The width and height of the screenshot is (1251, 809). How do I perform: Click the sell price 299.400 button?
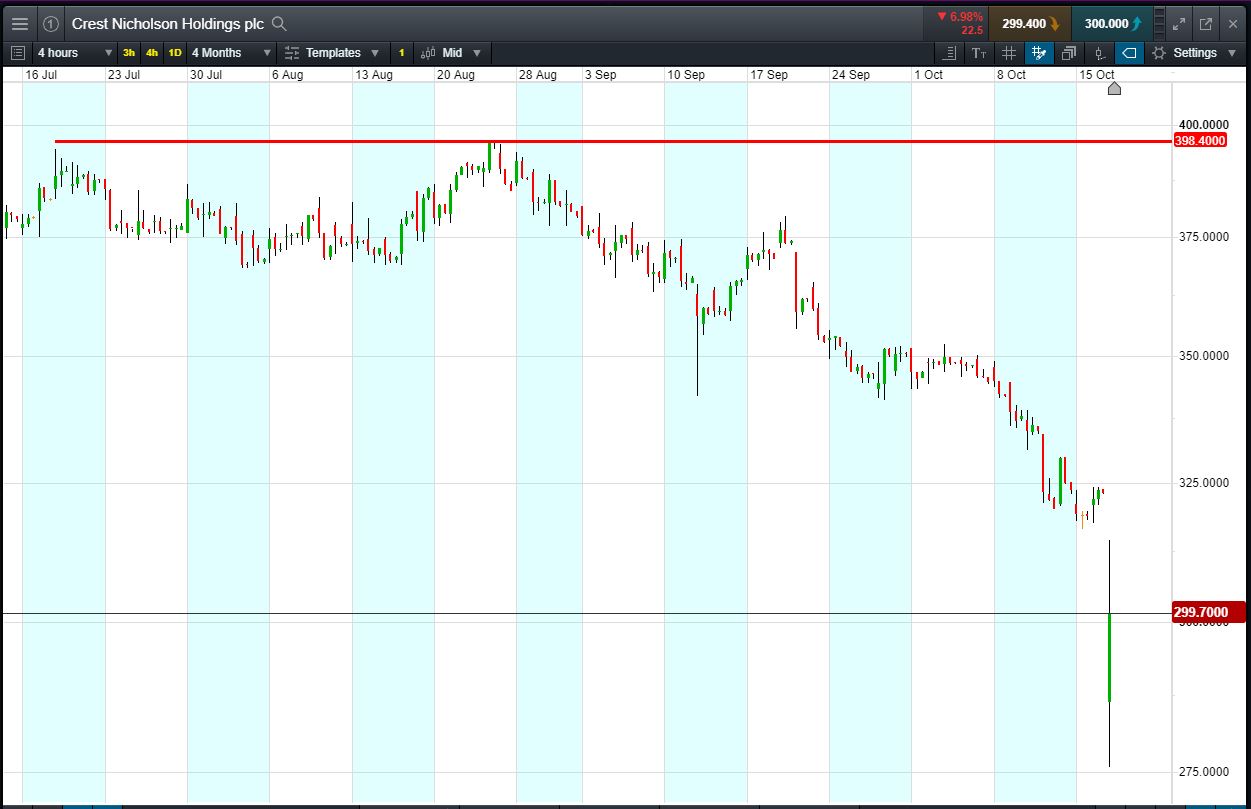tap(1029, 23)
